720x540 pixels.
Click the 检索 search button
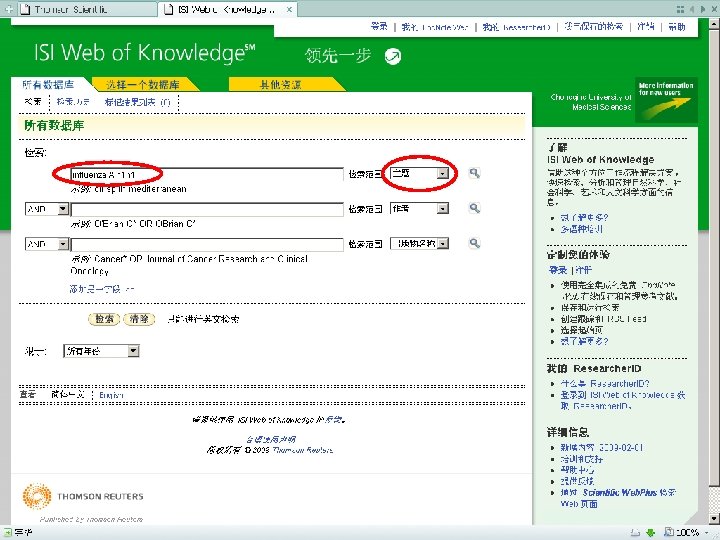click(104, 319)
